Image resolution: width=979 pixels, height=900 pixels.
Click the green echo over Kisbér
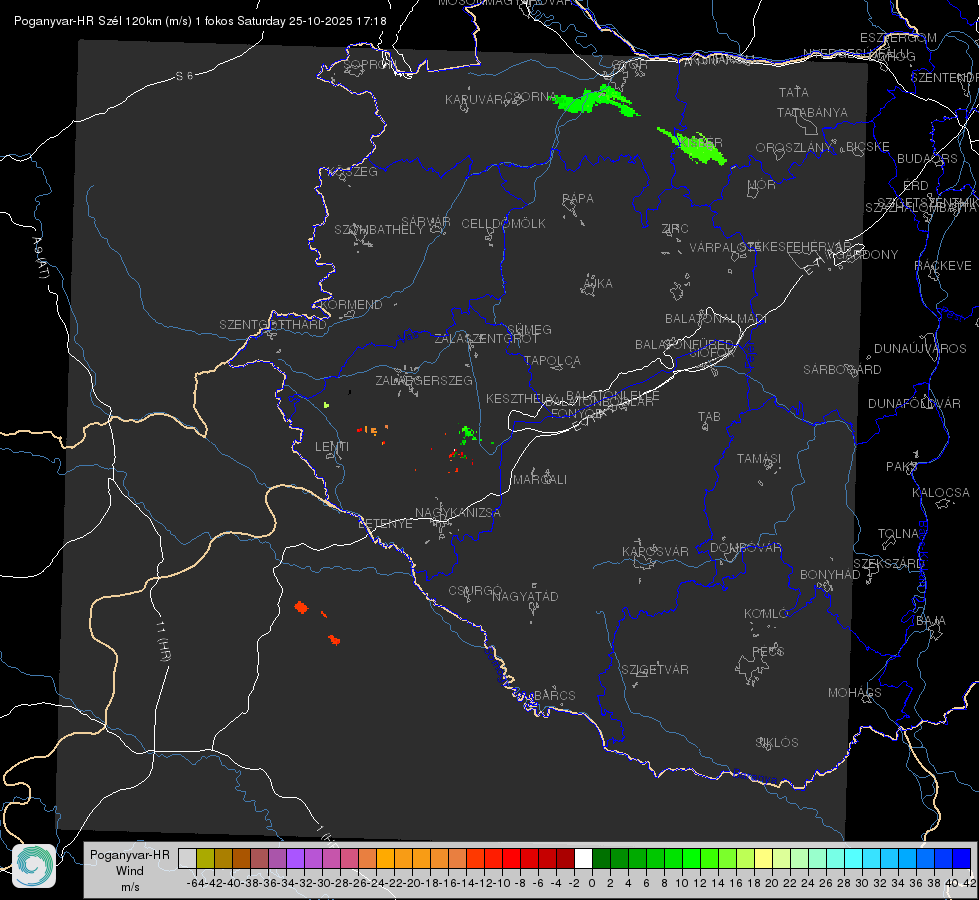[694, 145]
